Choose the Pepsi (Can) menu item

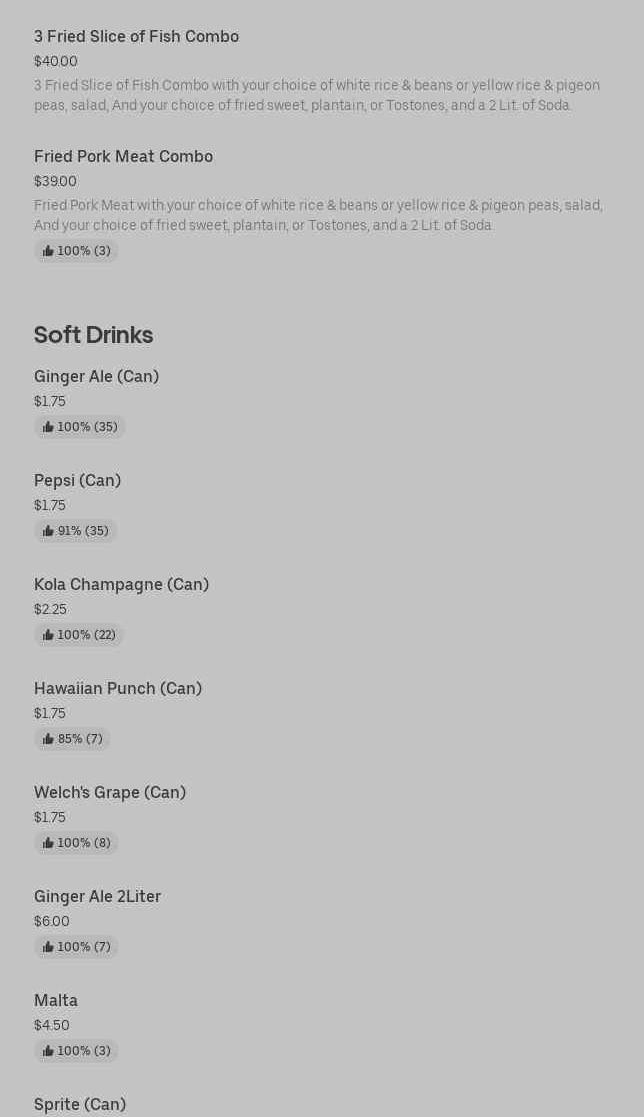[x=77, y=480]
